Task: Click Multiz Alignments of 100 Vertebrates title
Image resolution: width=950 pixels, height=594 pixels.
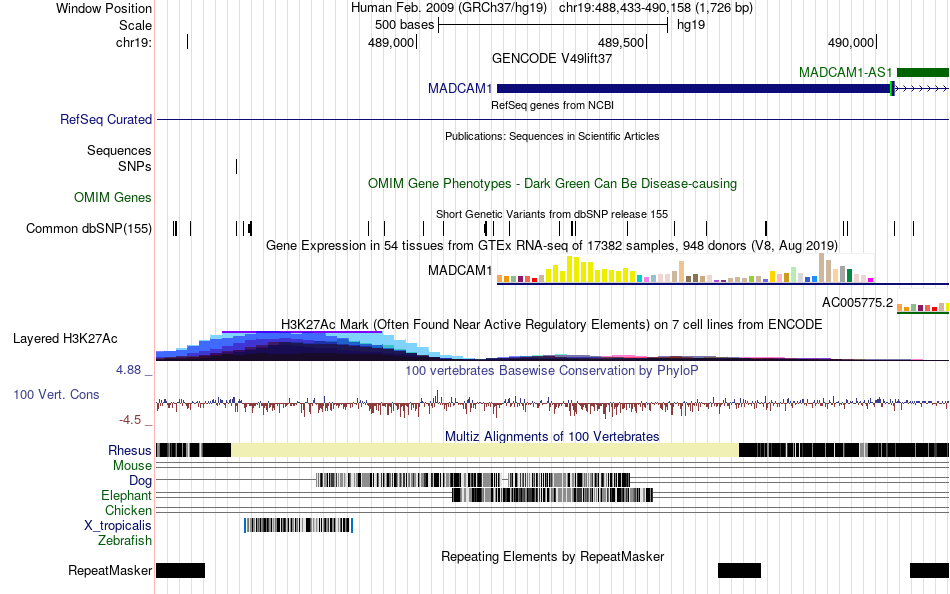Action: pos(552,436)
